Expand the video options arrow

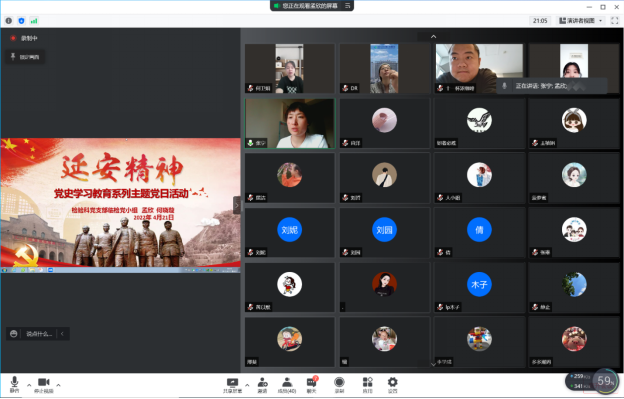tap(58, 385)
